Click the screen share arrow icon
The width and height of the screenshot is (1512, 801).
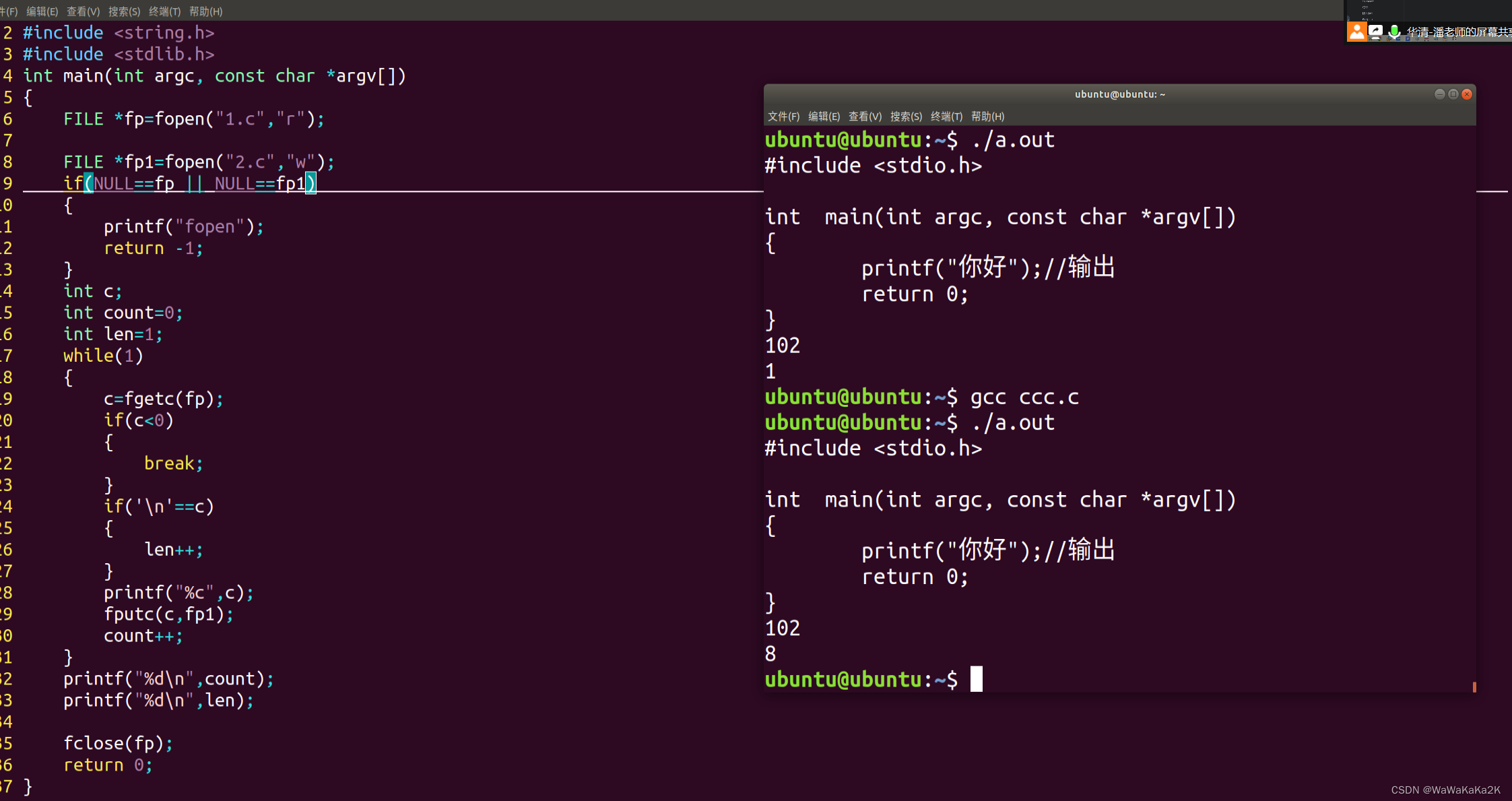(x=1375, y=31)
